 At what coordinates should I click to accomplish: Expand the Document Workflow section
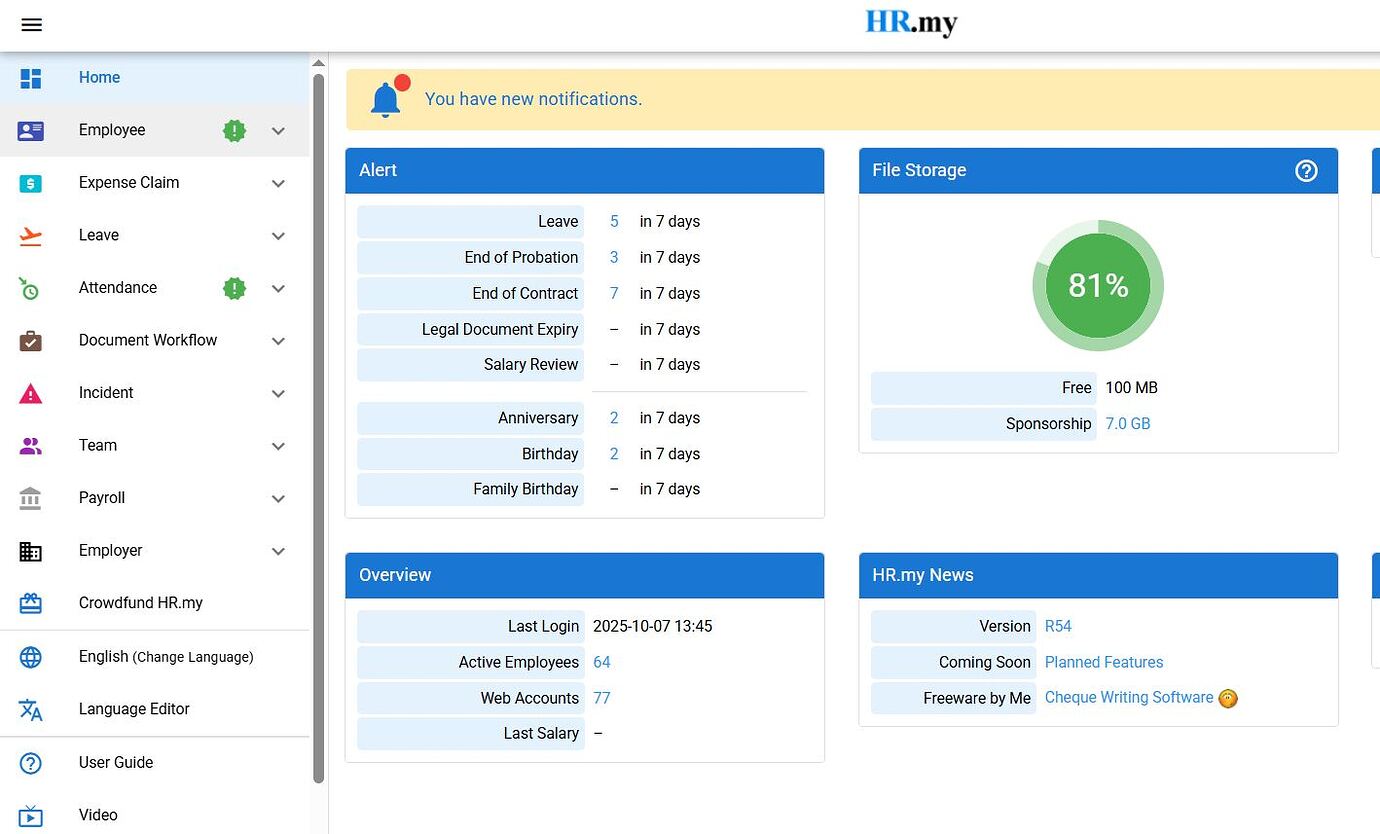coord(278,340)
